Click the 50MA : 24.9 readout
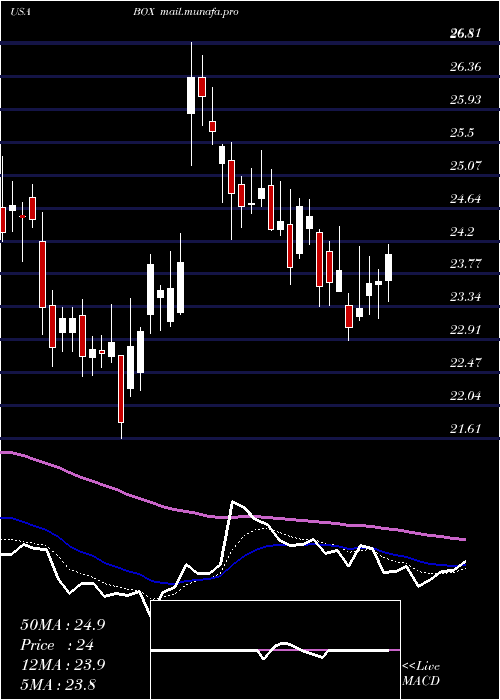Image resolution: width=500 pixels, height=700 pixels. 63,625
